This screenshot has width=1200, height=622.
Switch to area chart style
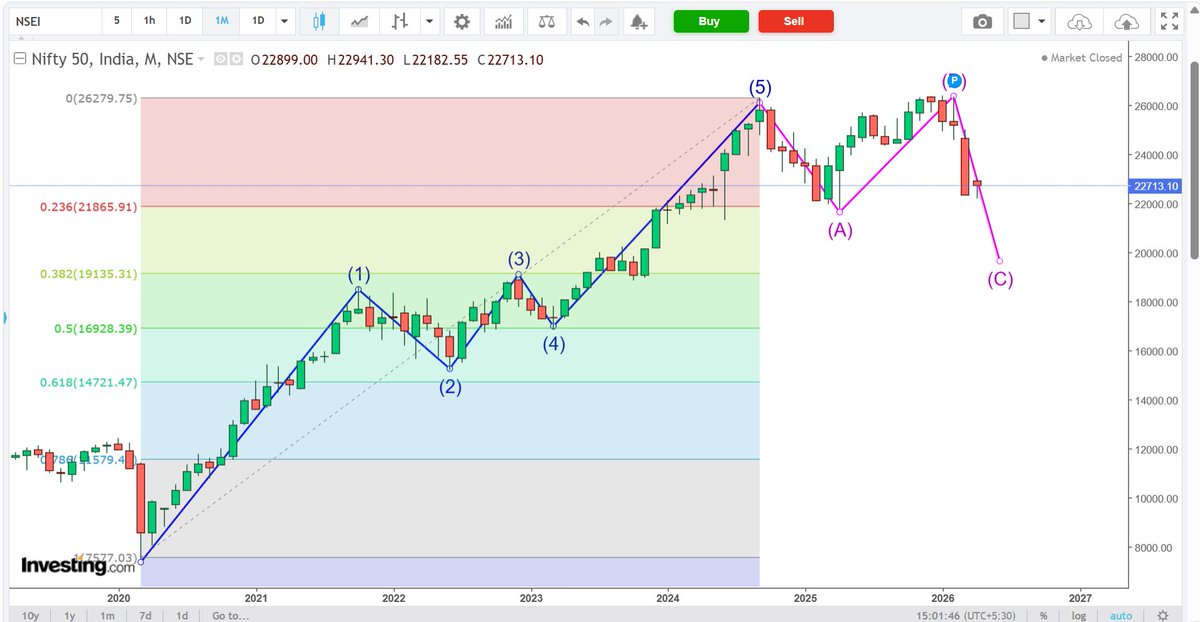click(360, 21)
